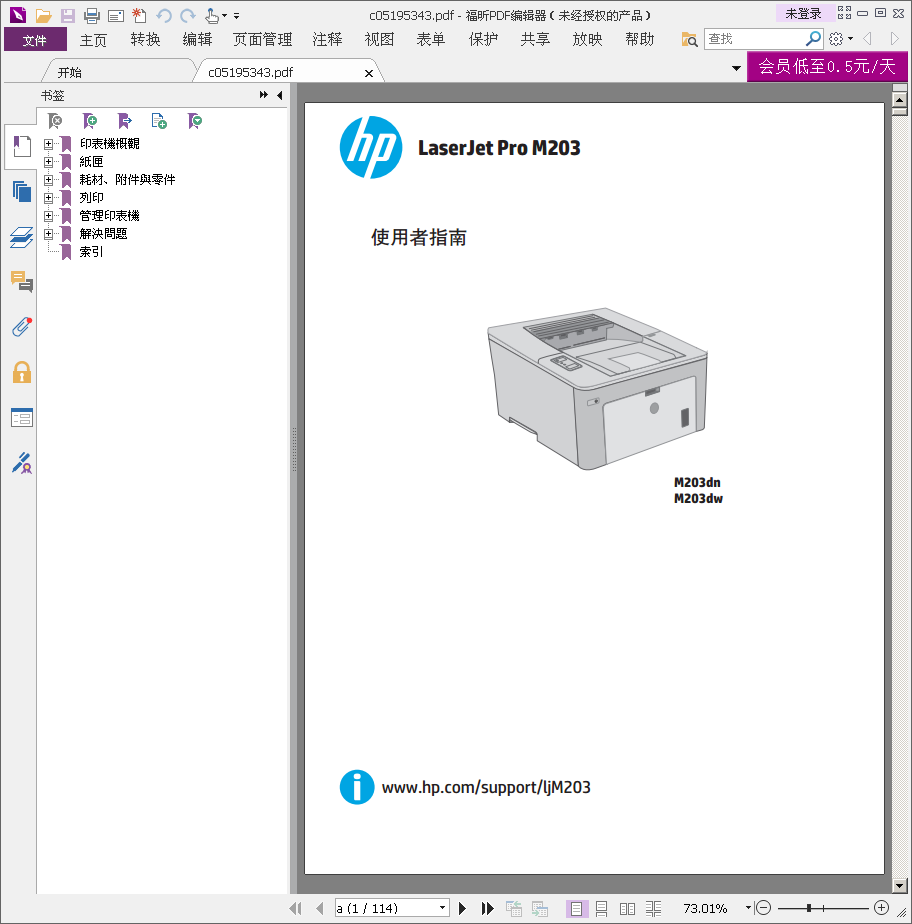
Task: Click the add bookmark icon
Action: point(90,121)
